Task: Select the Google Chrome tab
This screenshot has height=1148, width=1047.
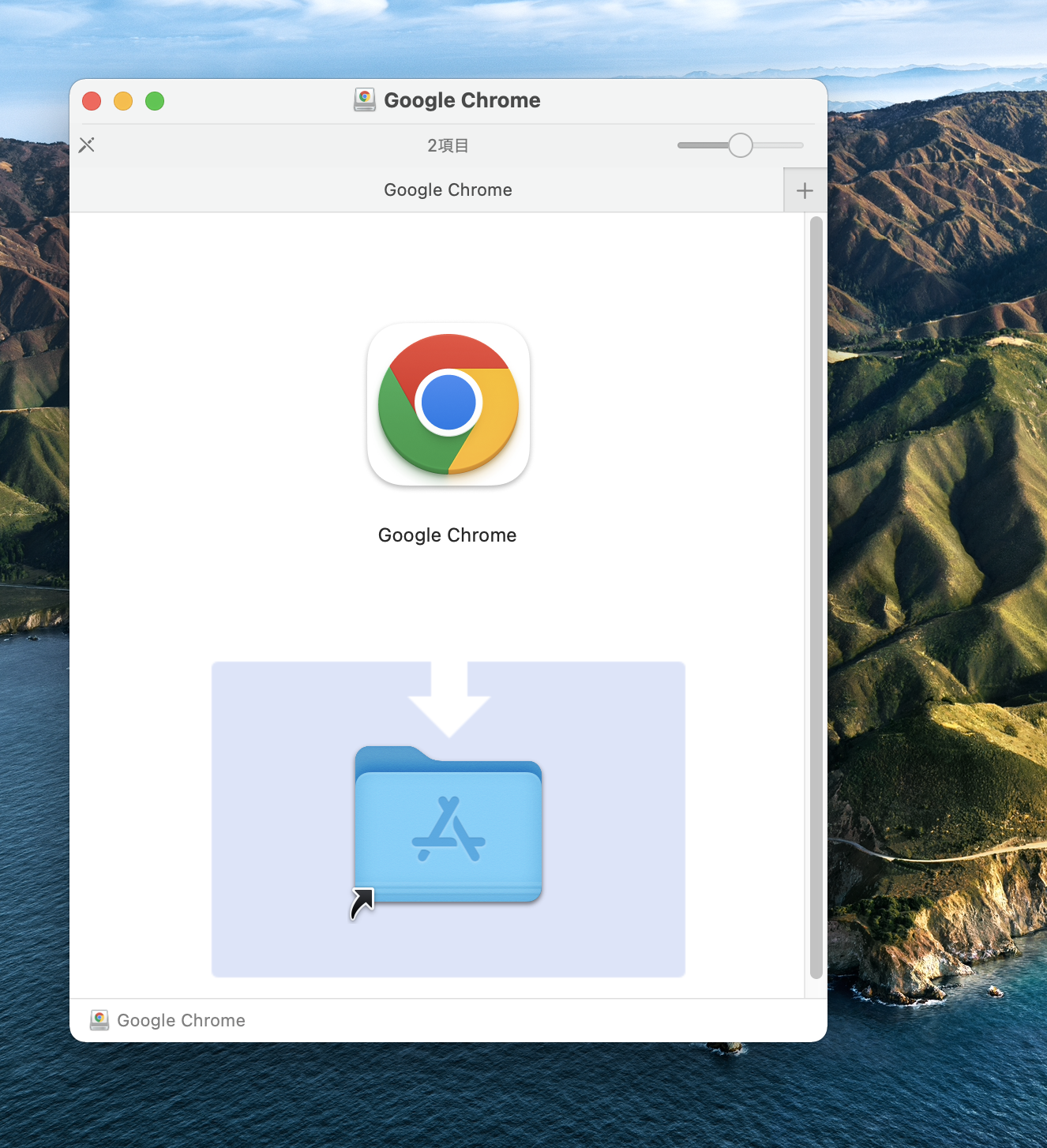Action: point(448,190)
